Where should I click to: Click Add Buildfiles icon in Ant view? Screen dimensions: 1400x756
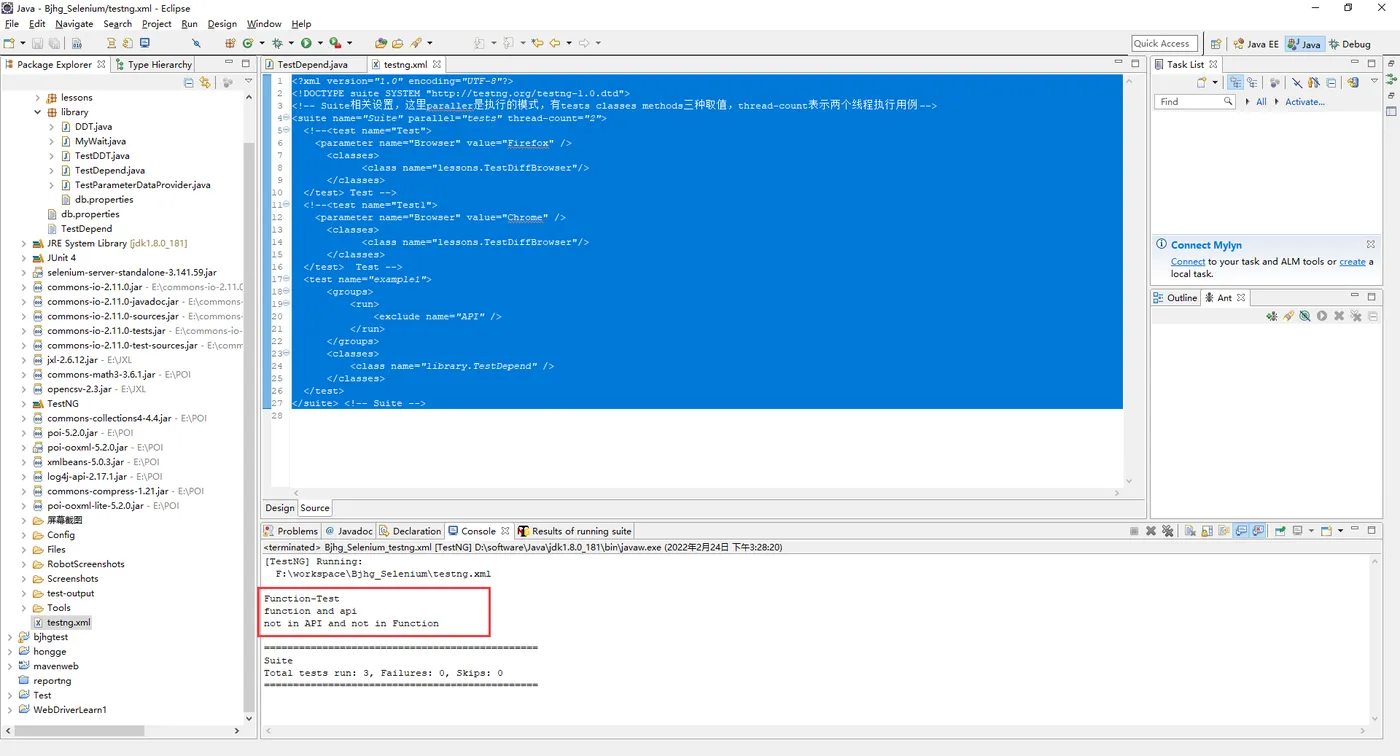[1272, 316]
